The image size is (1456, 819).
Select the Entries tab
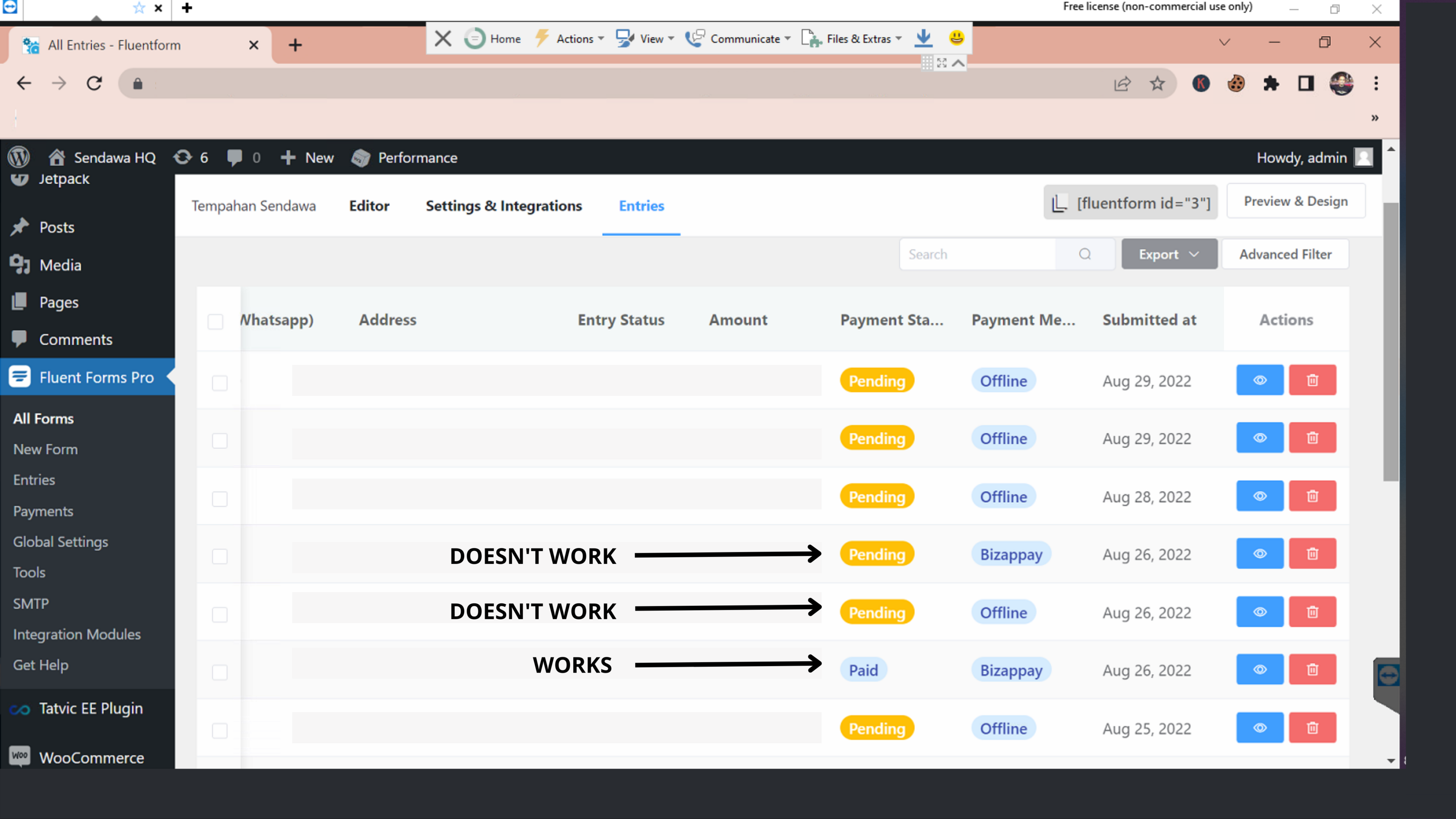(x=641, y=206)
